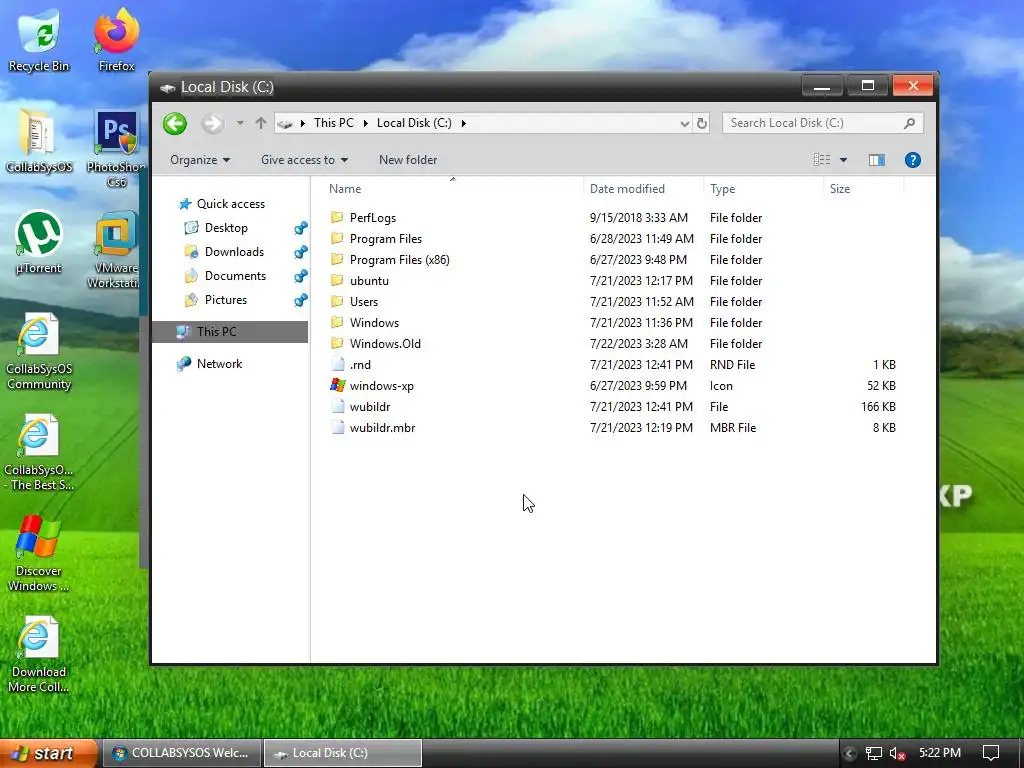Click Local Disk (C:) taskbar button
This screenshot has height=768, width=1024.
coord(343,753)
